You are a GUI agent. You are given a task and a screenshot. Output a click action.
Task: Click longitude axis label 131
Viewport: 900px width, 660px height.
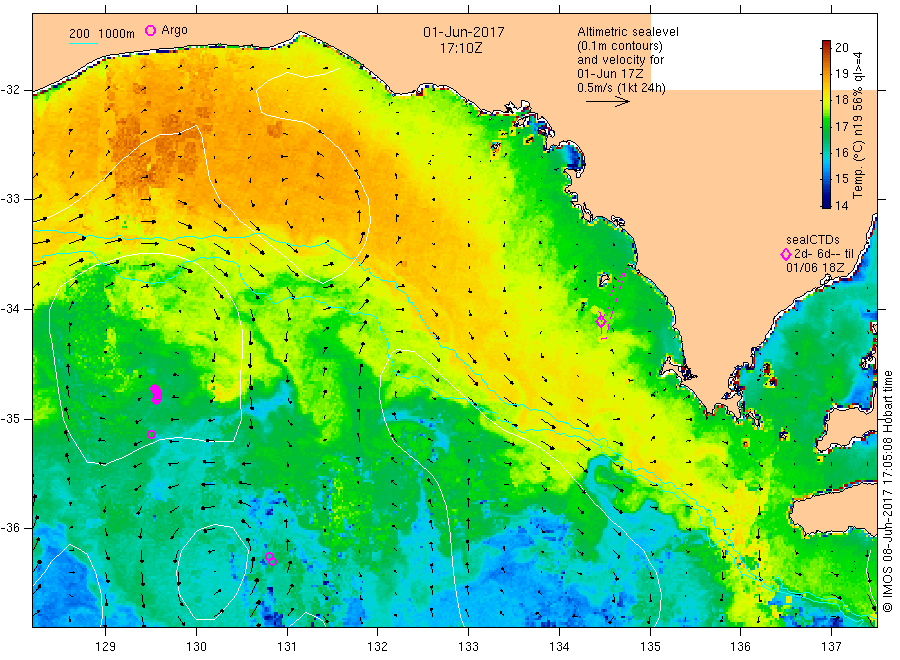tap(287, 647)
